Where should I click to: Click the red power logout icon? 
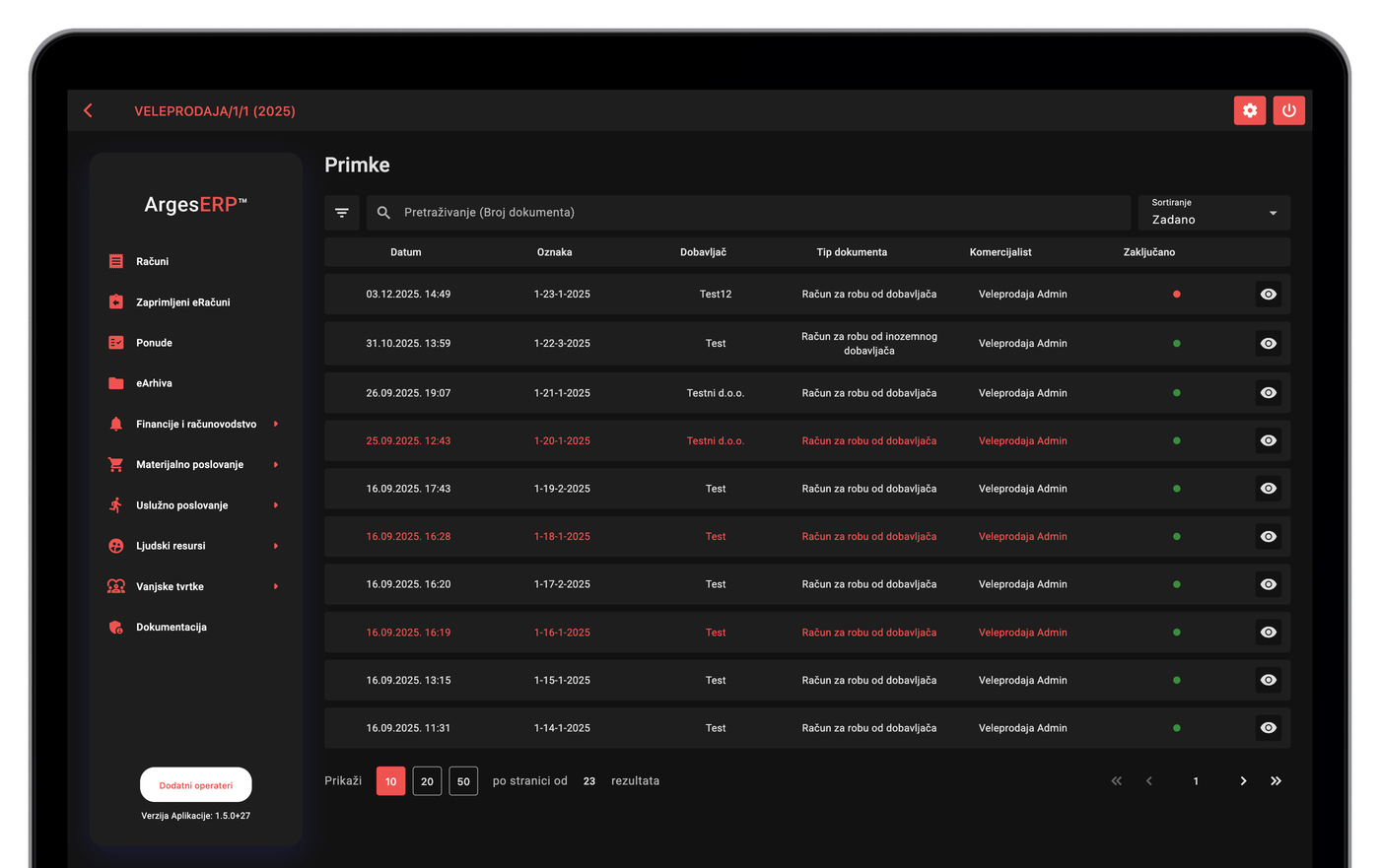(1288, 110)
